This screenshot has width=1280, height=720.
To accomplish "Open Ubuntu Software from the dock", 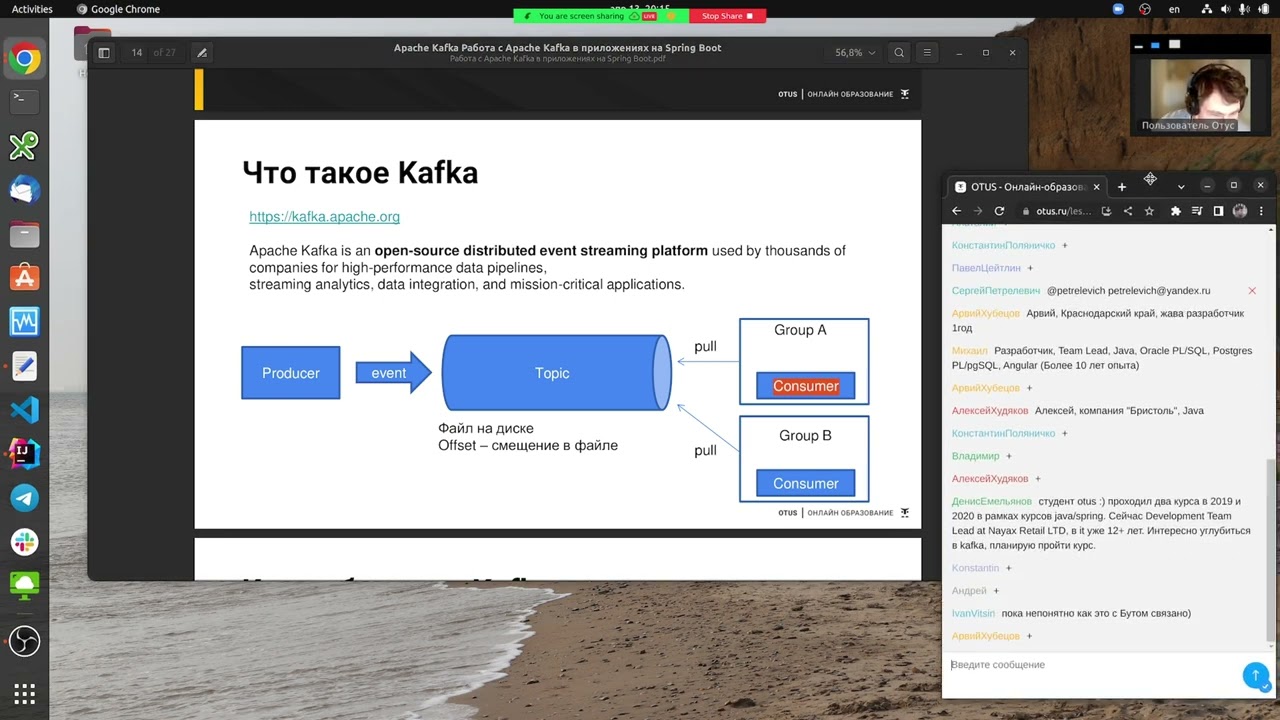I will click(24, 278).
